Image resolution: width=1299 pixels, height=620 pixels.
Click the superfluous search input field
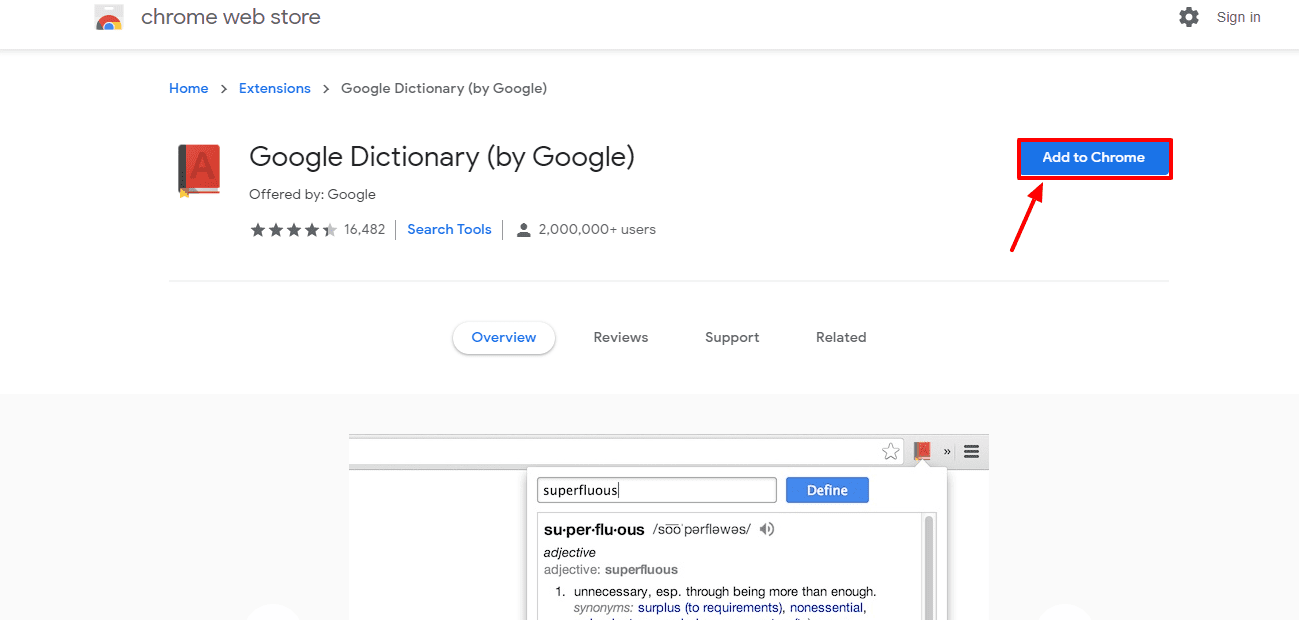coord(657,490)
